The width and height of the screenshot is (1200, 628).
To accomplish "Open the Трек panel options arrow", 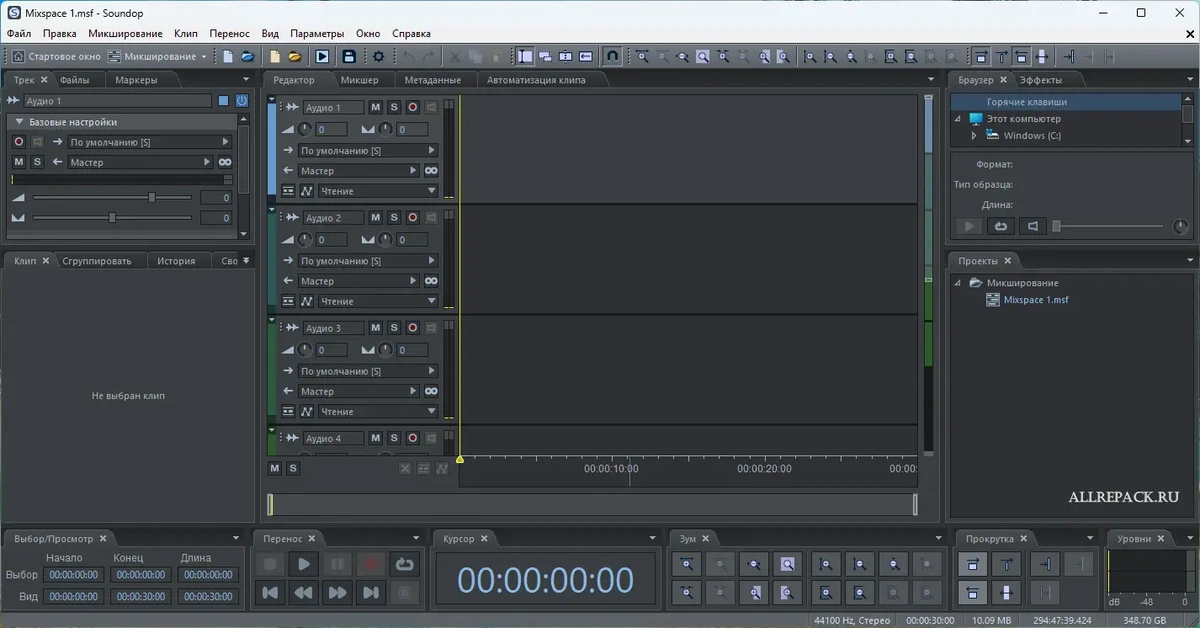I will [x=246, y=80].
